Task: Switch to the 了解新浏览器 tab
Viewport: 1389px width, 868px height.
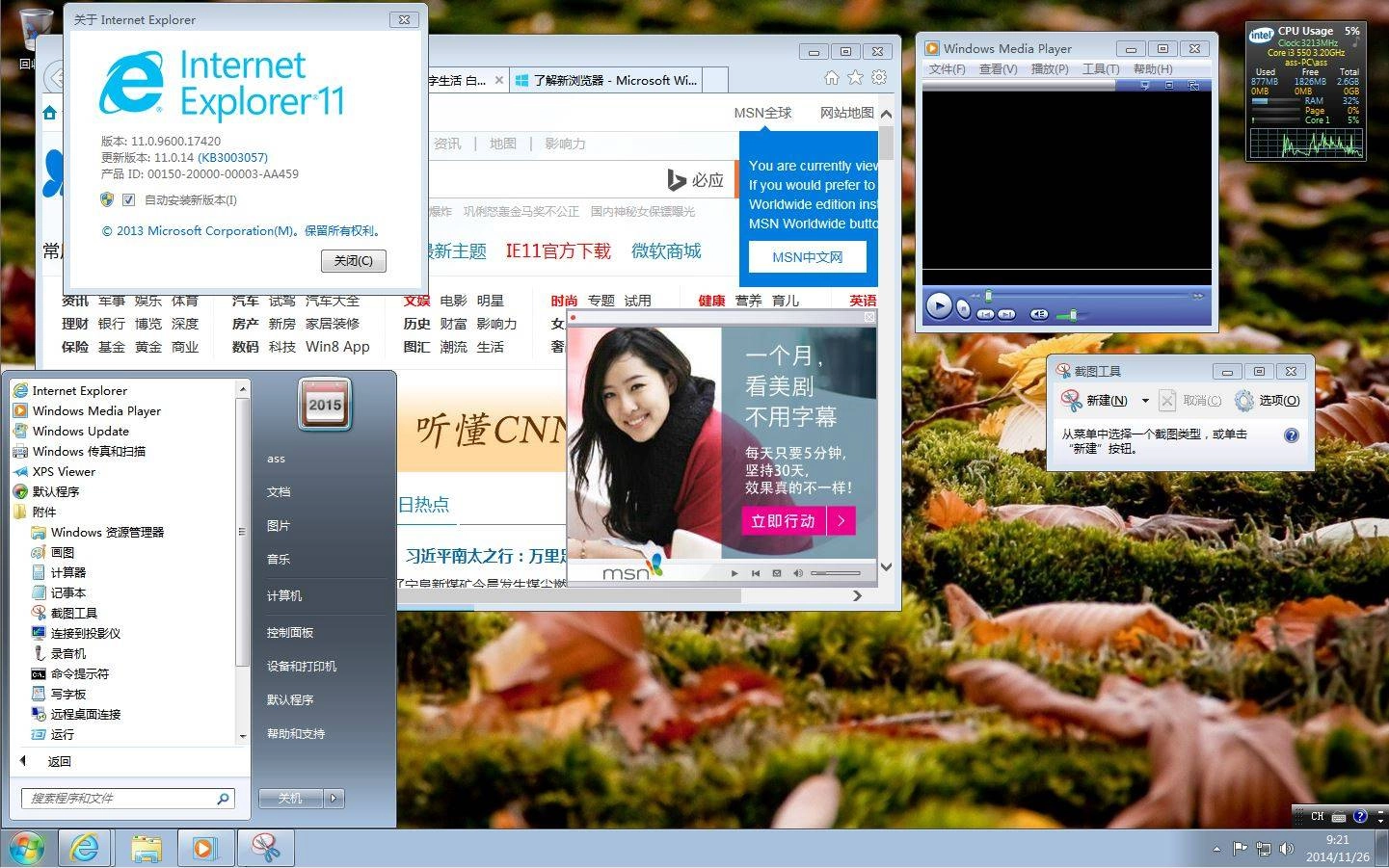Action: coord(606,80)
